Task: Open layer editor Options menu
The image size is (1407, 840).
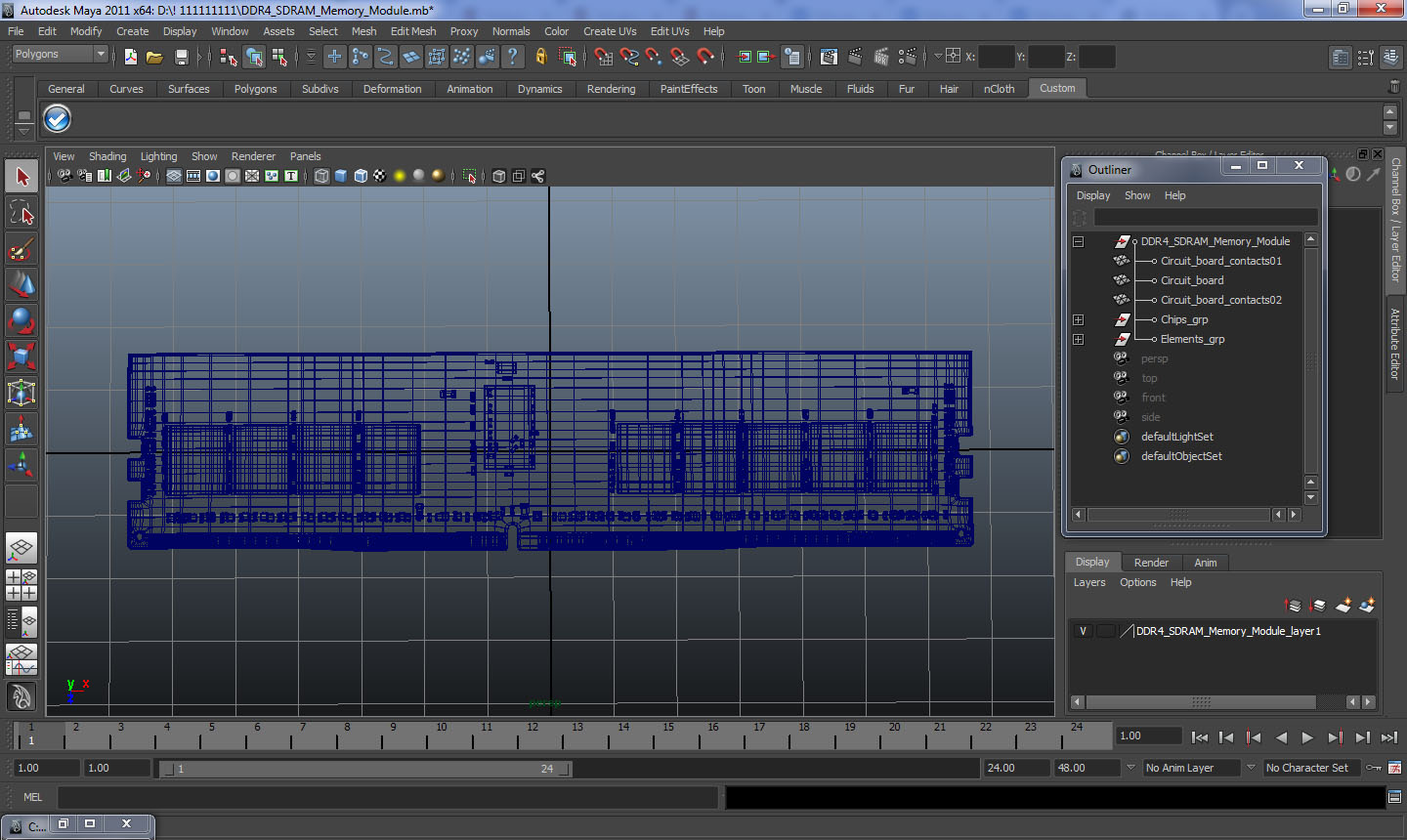Action: pyautogui.click(x=1137, y=582)
